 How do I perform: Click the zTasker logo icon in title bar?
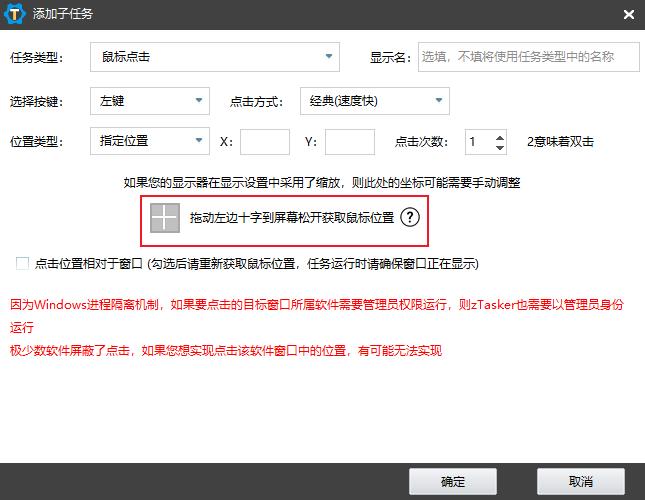click(14, 14)
